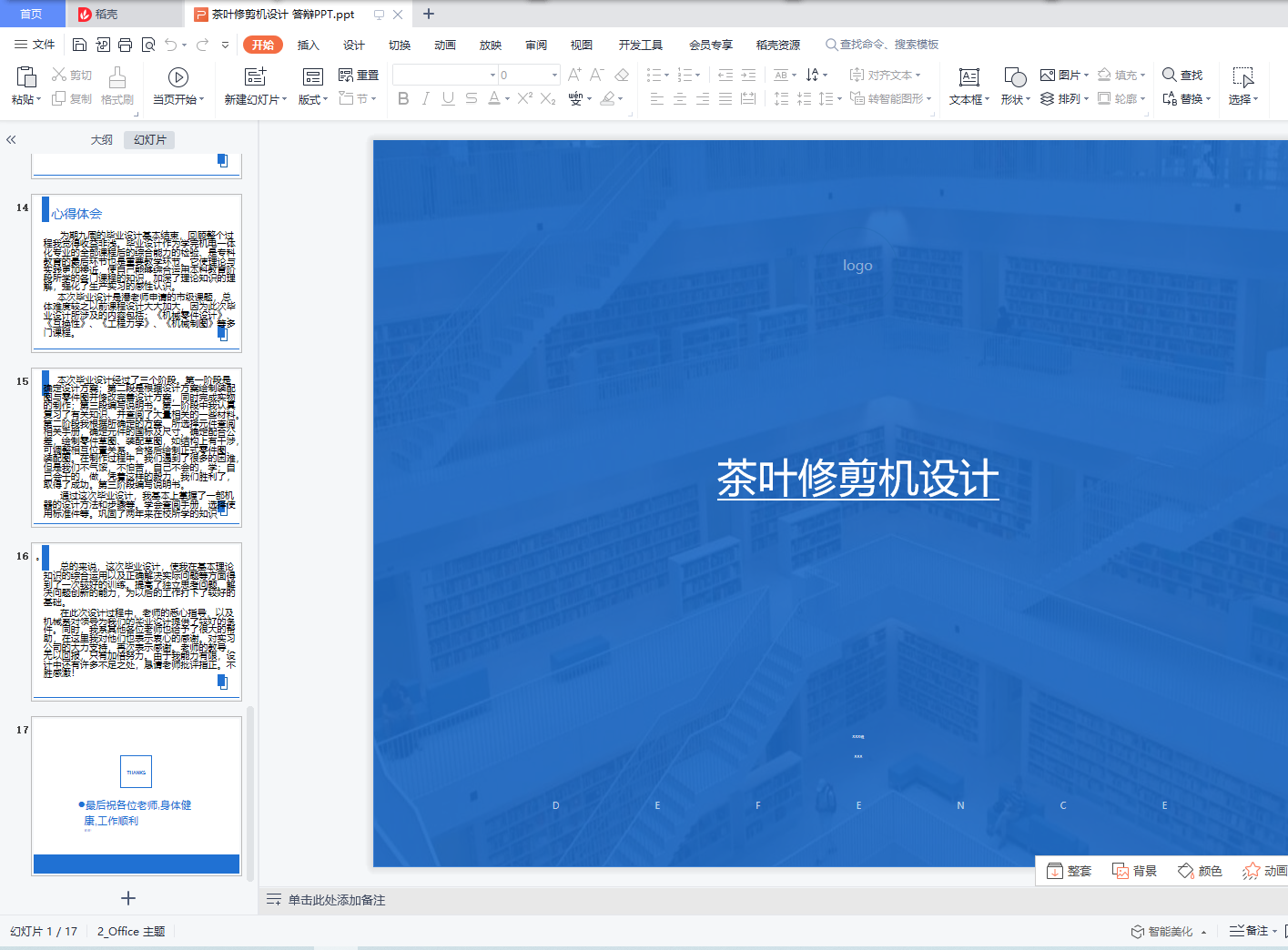Toggle center text alignment
Image resolution: width=1288 pixels, height=950 pixels.
click(680, 98)
